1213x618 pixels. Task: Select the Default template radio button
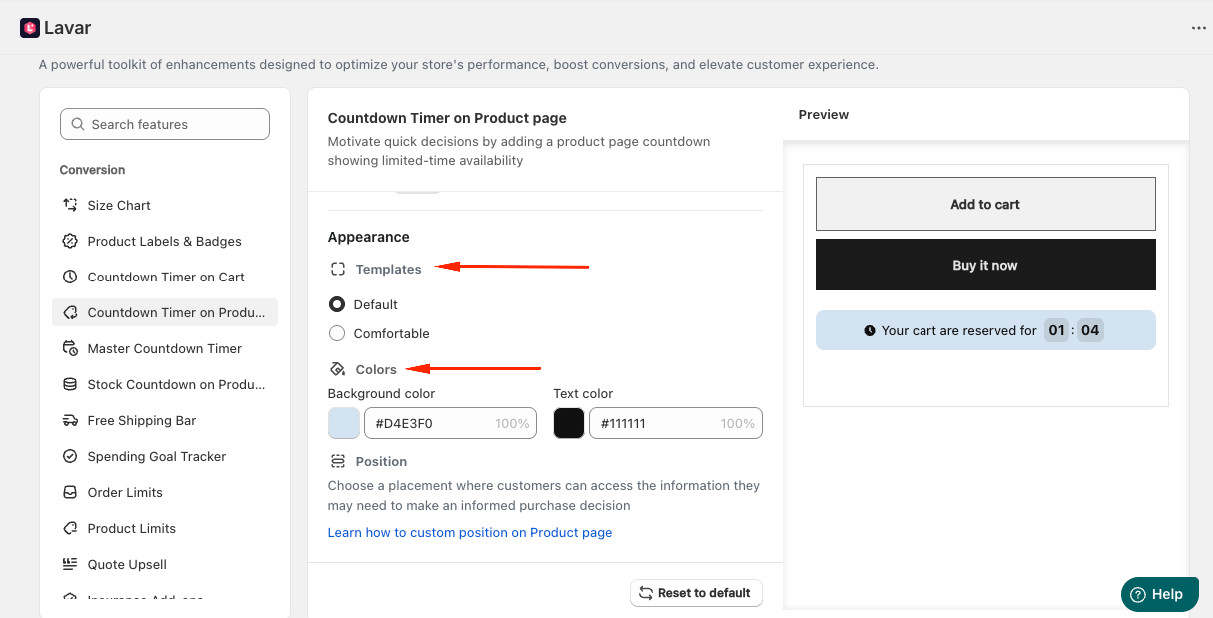click(337, 304)
